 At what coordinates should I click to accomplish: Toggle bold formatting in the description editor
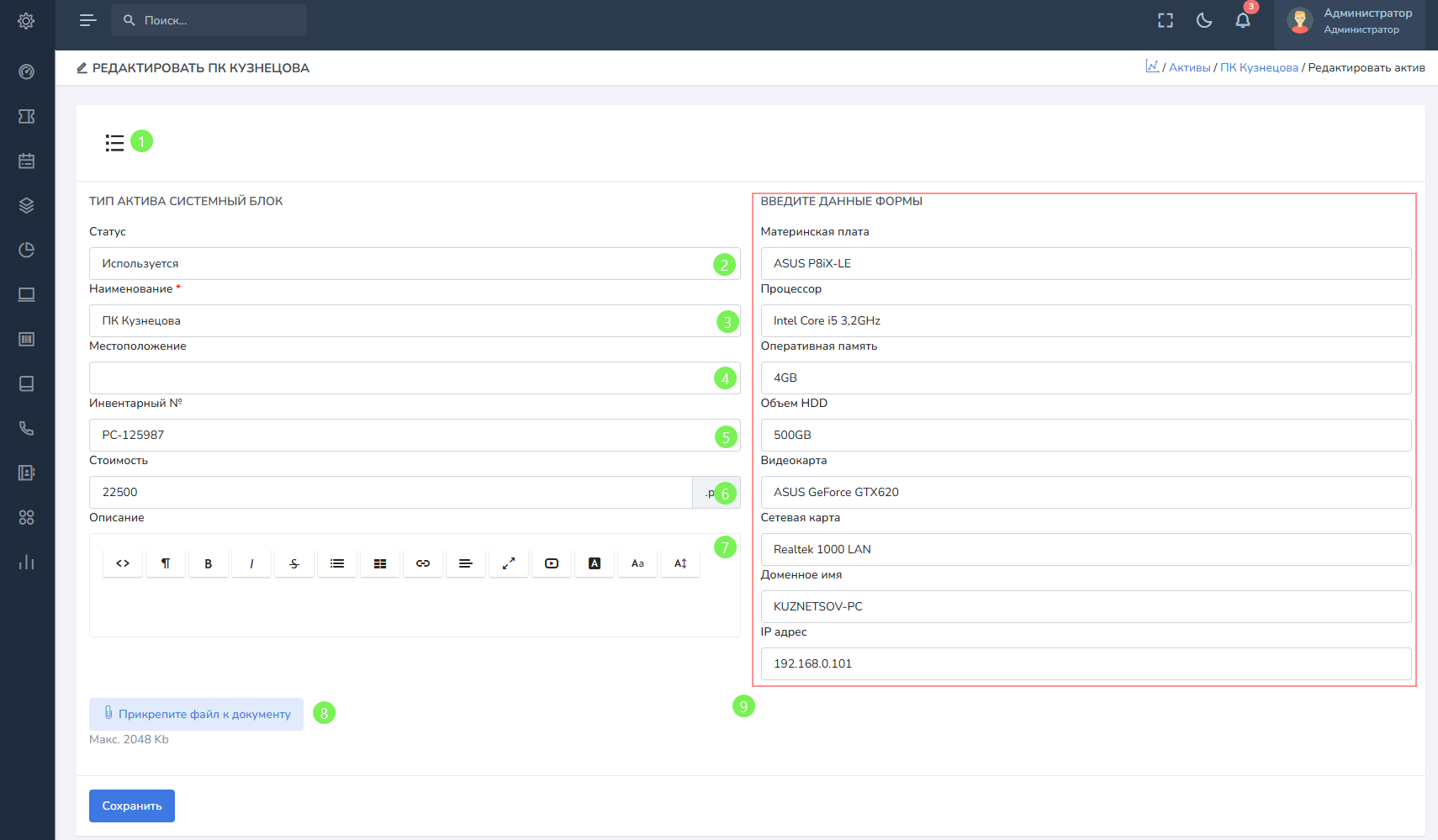coord(209,563)
